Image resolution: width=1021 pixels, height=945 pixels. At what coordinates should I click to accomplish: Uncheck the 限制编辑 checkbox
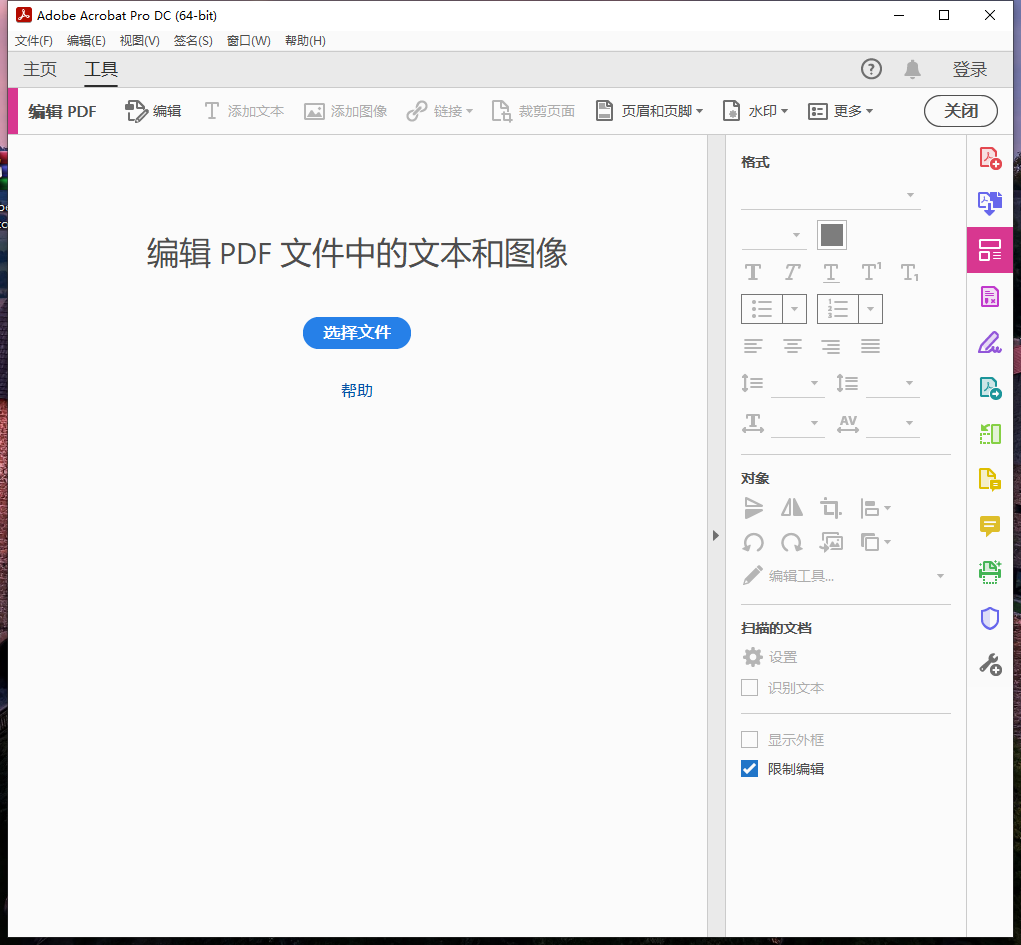pyautogui.click(x=750, y=768)
